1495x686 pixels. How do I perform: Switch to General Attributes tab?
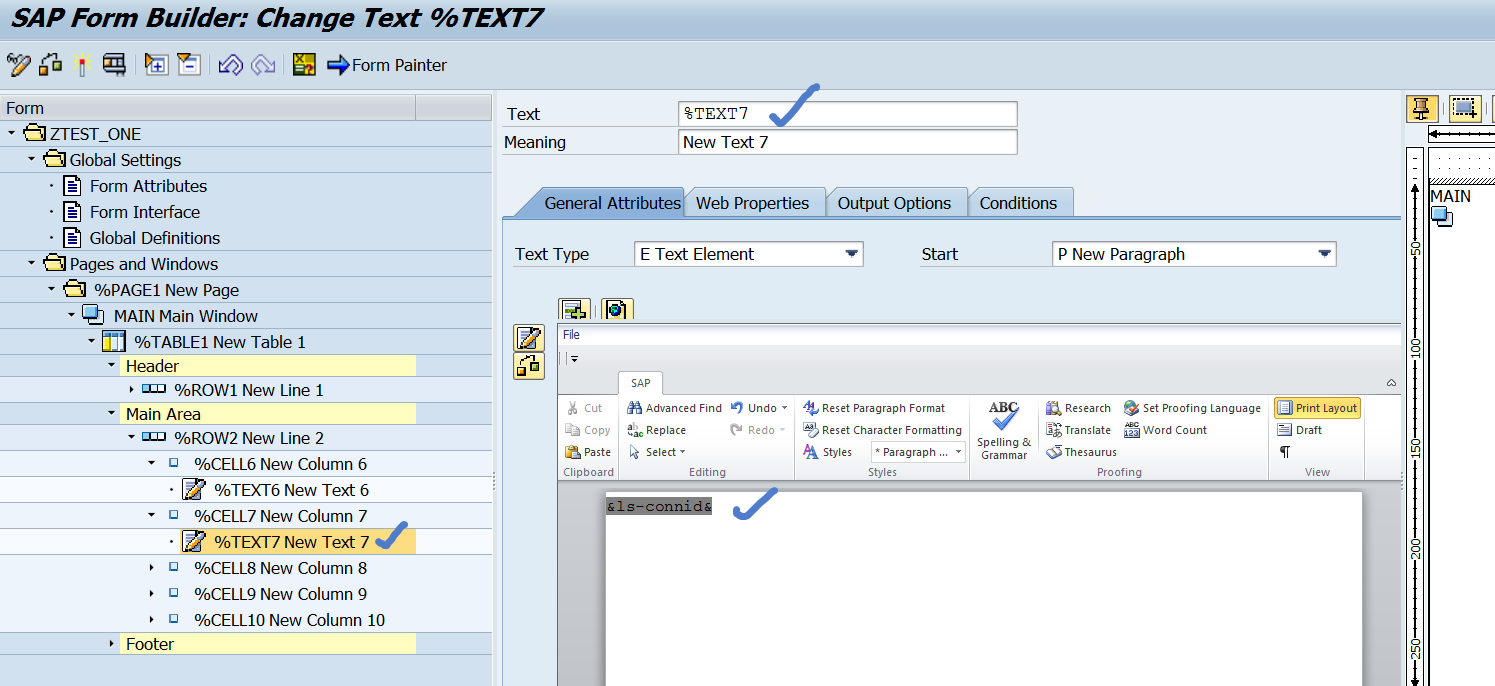(x=612, y=203)
